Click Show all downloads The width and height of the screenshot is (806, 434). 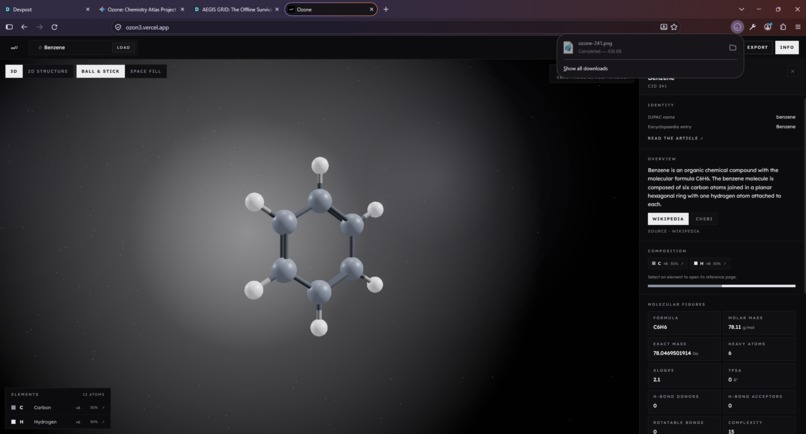[585, 68]
